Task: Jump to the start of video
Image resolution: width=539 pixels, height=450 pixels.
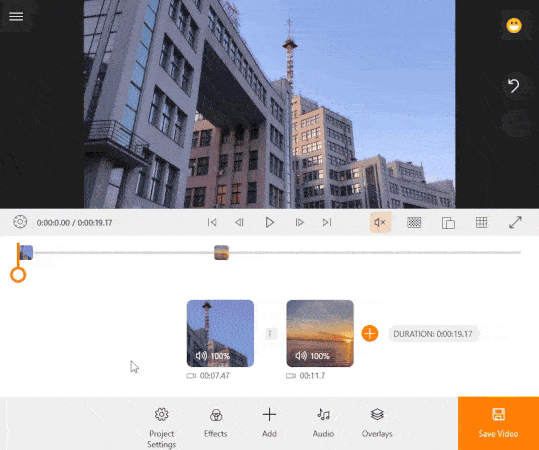Action: tap(212, 222)
